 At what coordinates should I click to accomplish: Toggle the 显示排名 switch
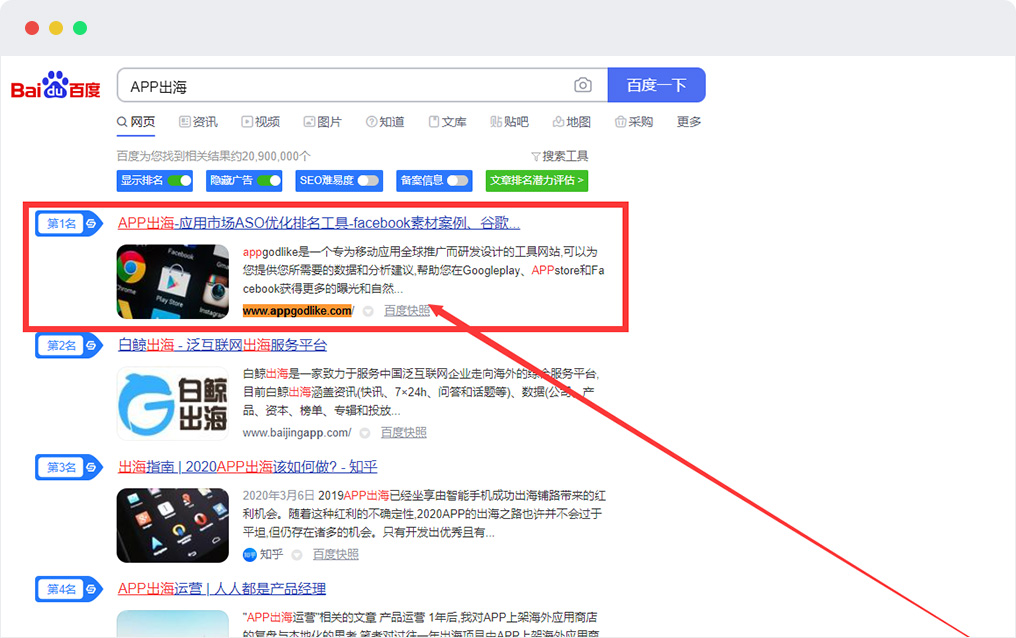pyautogui.click(x=179, y=181)
